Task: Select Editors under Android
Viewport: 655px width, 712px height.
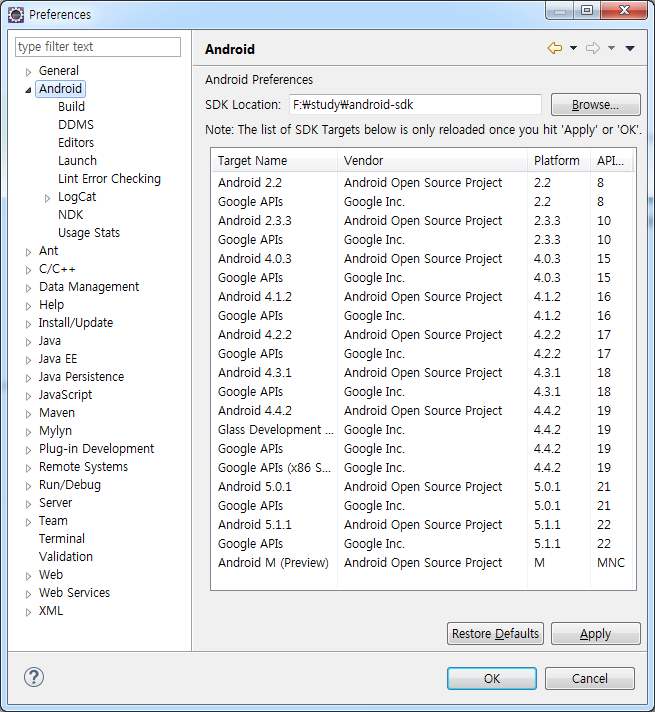Action: click(x=76, y=143)
